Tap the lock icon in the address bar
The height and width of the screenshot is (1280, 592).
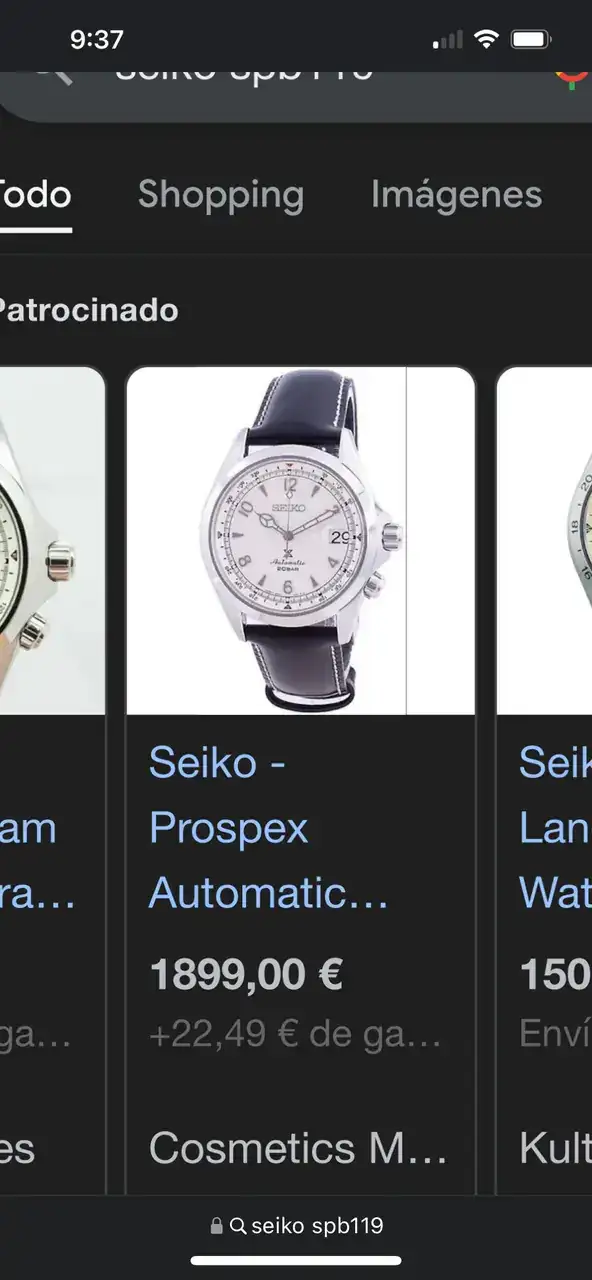216,1226
